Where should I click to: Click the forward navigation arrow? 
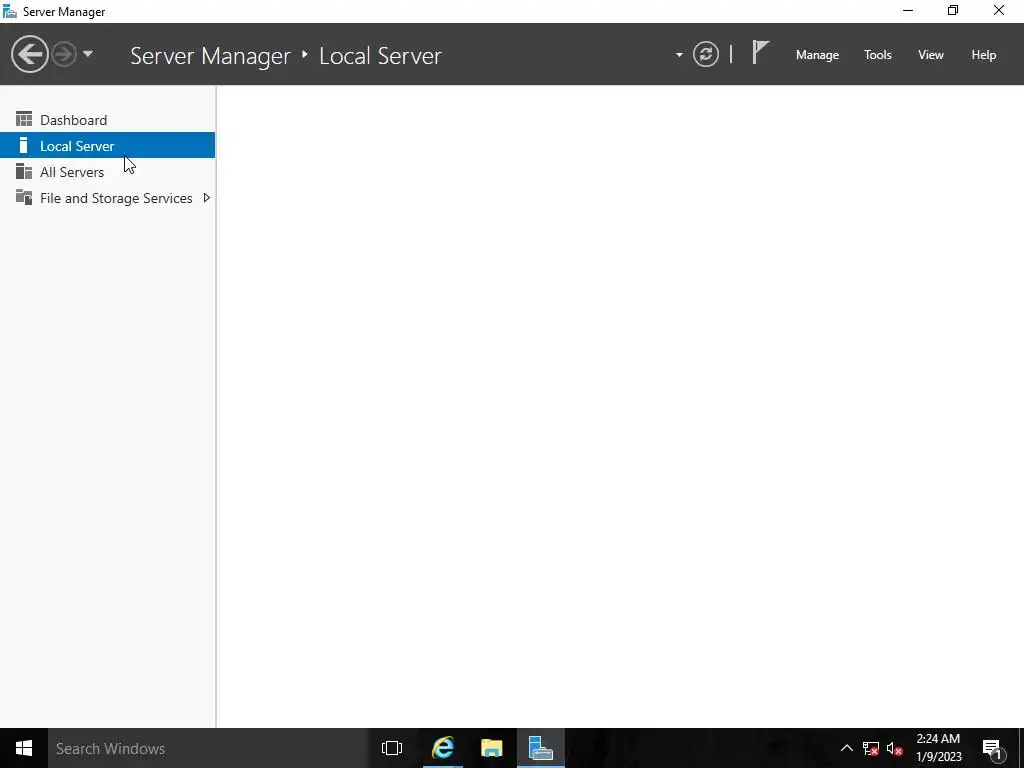point(64,54)
